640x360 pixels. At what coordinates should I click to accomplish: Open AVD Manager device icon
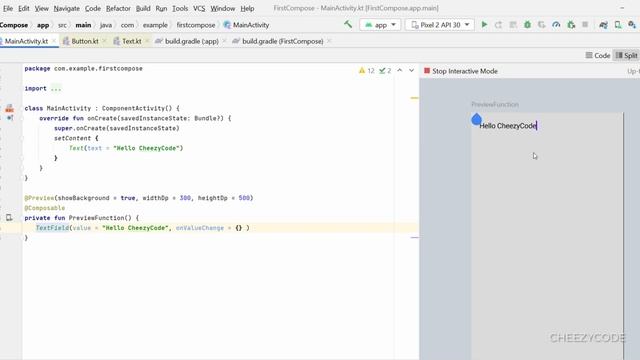click(618, 25)
